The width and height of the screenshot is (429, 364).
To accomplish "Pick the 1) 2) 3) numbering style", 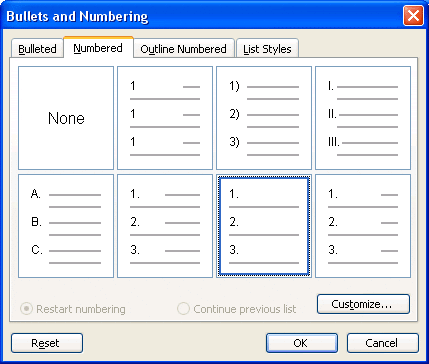I will coord(264,118).
